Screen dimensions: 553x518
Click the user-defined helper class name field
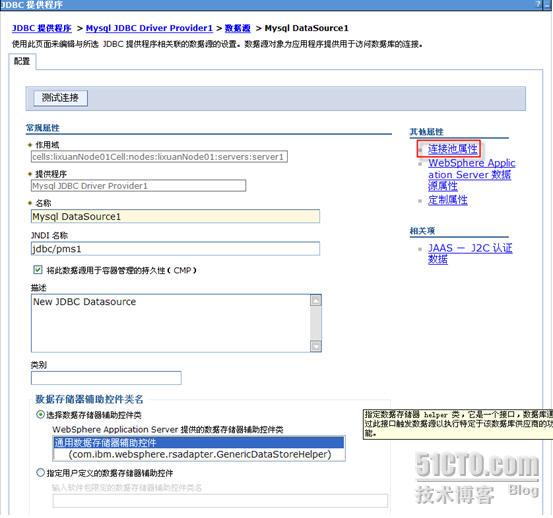click(x=220, y=501)
